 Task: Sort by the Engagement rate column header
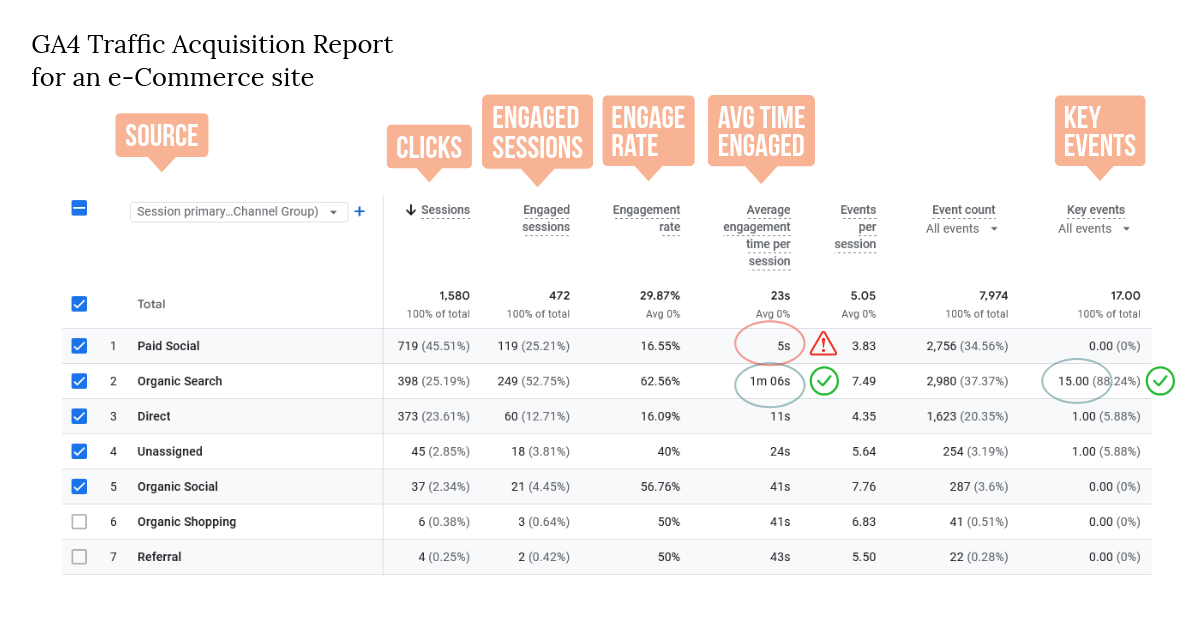pyautogui.click(x=646, y=218)
